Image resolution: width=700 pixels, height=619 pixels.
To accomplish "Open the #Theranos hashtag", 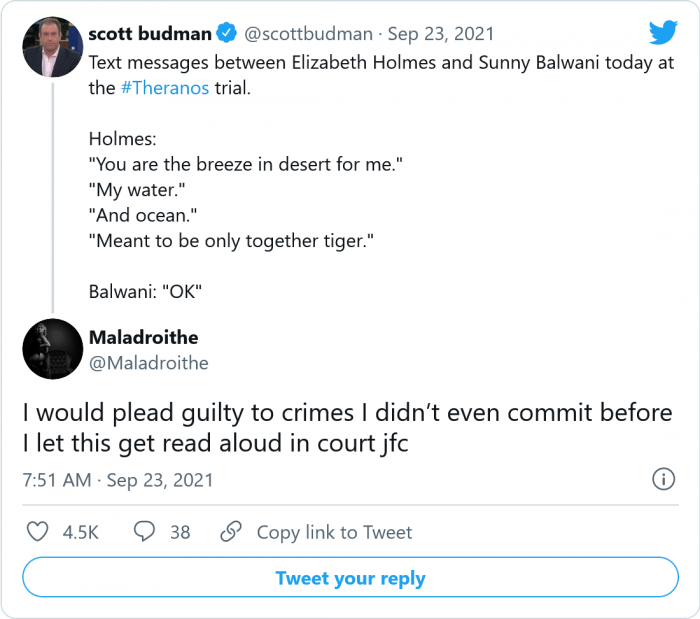I will coord(165,87).
